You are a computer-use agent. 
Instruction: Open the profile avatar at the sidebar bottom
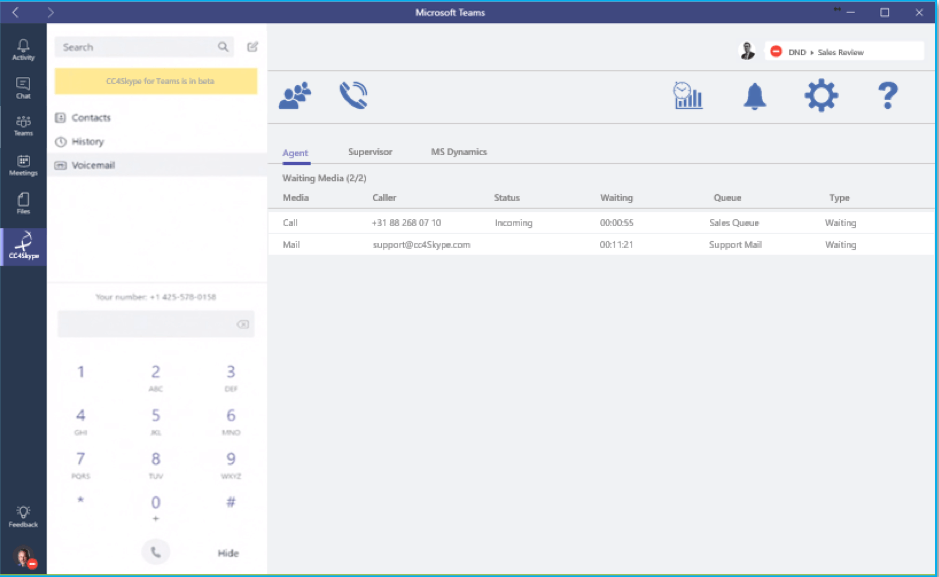tap(24, 558)
